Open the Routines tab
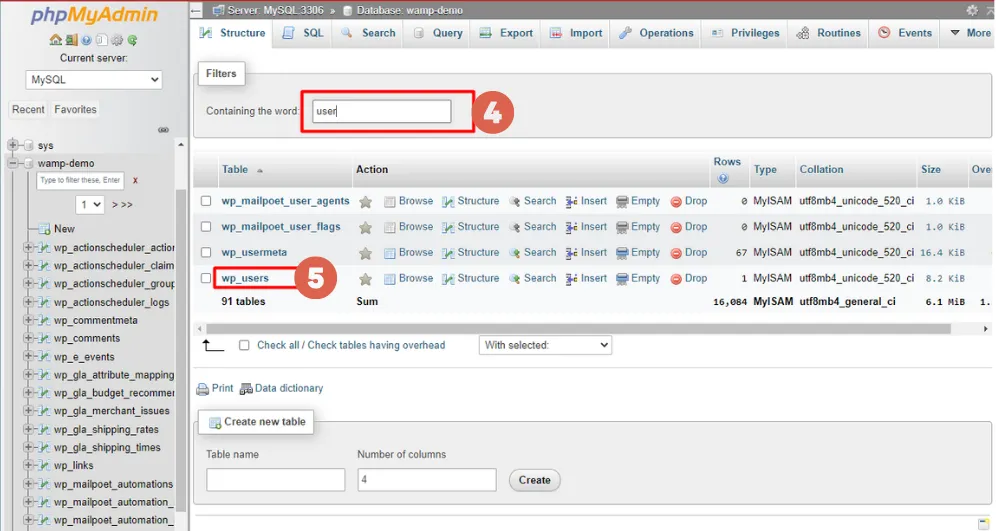 pos(828,33)
